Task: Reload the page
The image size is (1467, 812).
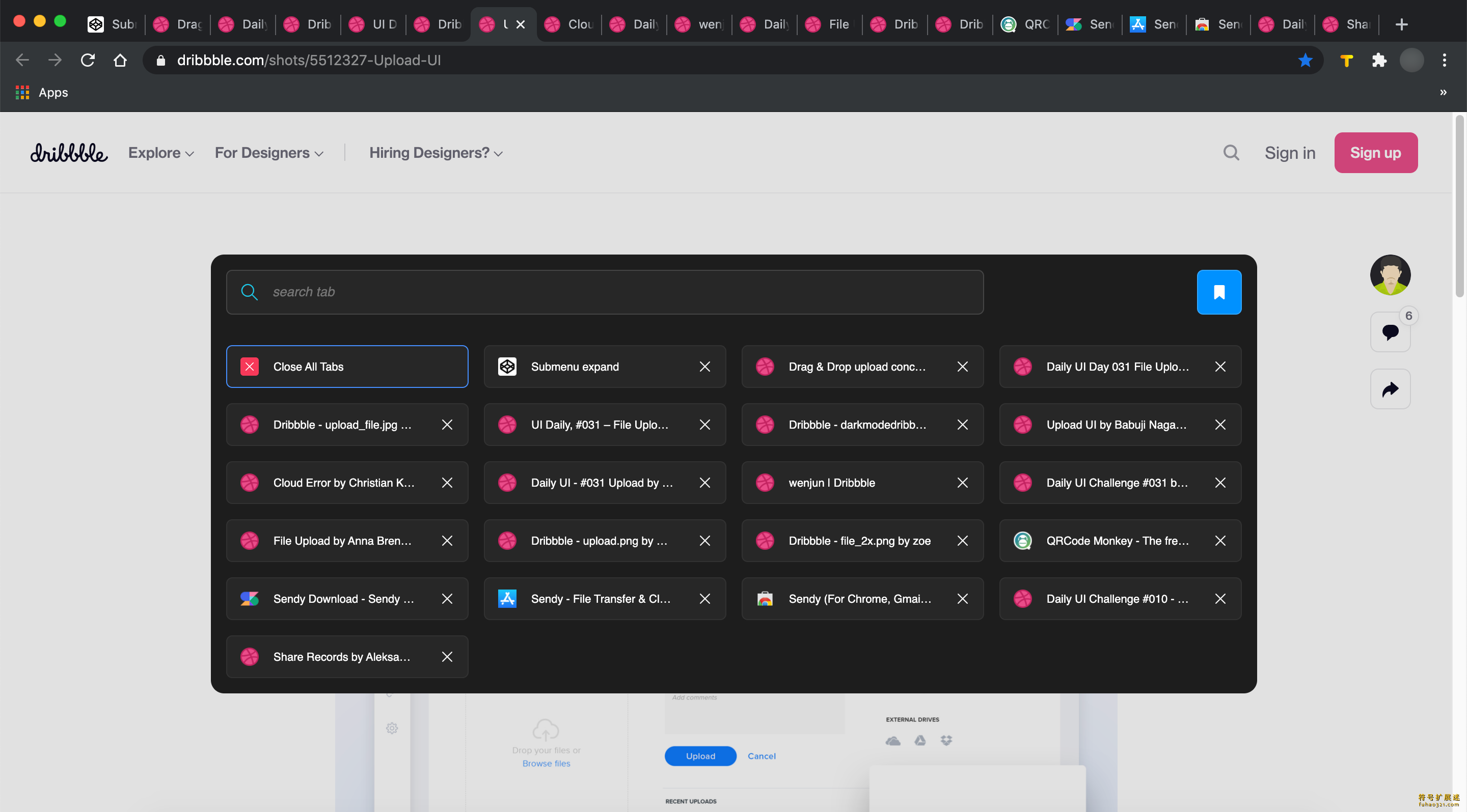Action: [88, 60]
